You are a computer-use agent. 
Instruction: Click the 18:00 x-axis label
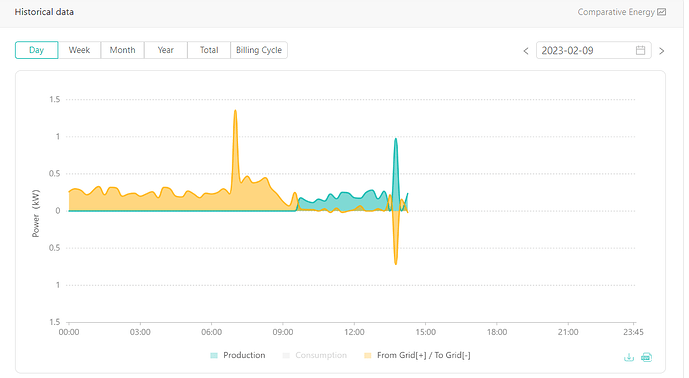pos(497,332)
